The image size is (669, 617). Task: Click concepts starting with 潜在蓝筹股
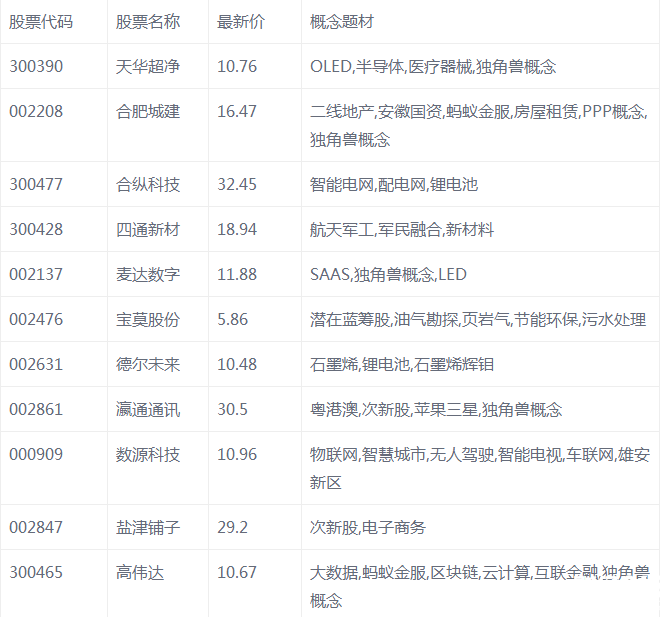[478, 320]
